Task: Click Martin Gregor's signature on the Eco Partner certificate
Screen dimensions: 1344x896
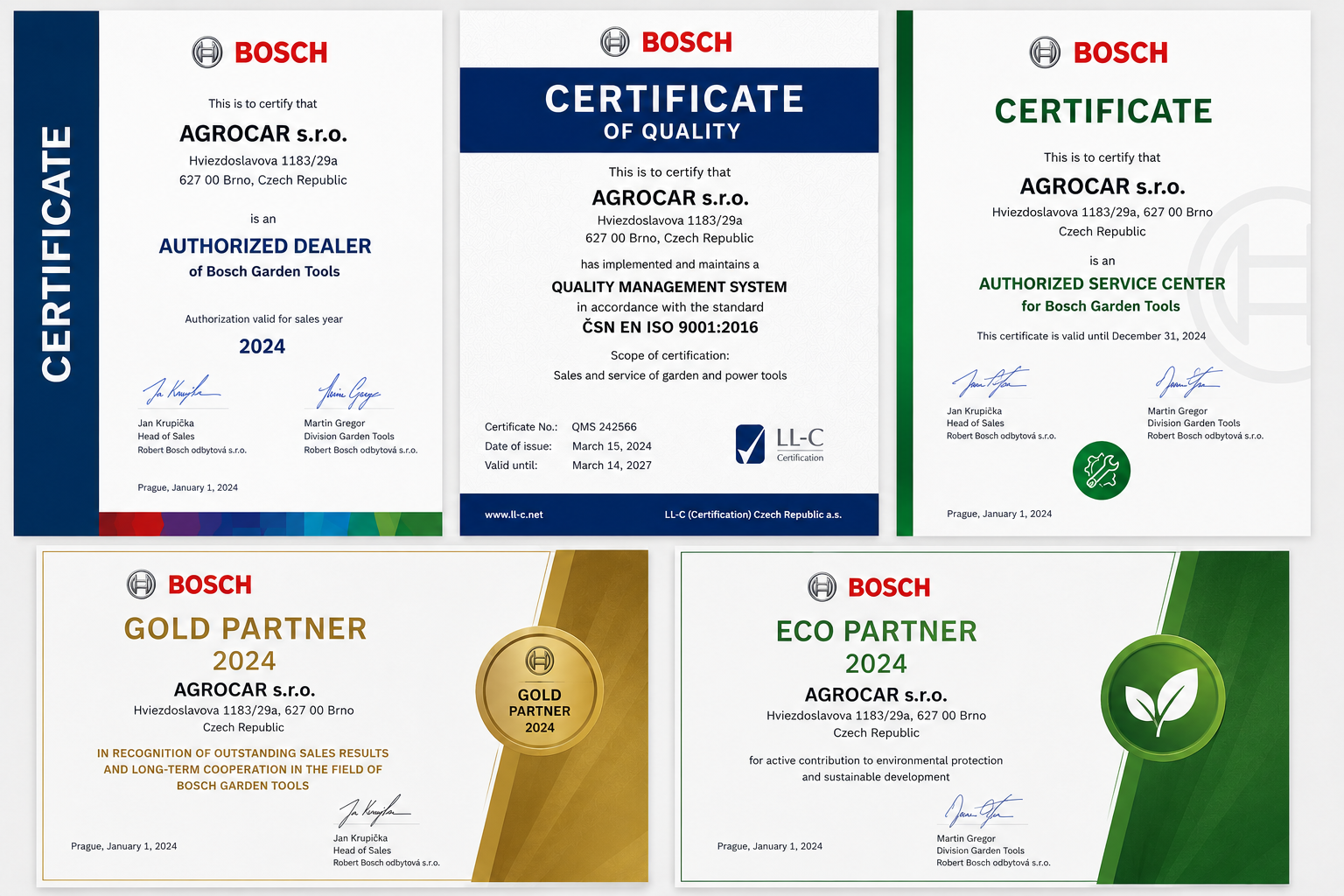Action: [984, 811]
